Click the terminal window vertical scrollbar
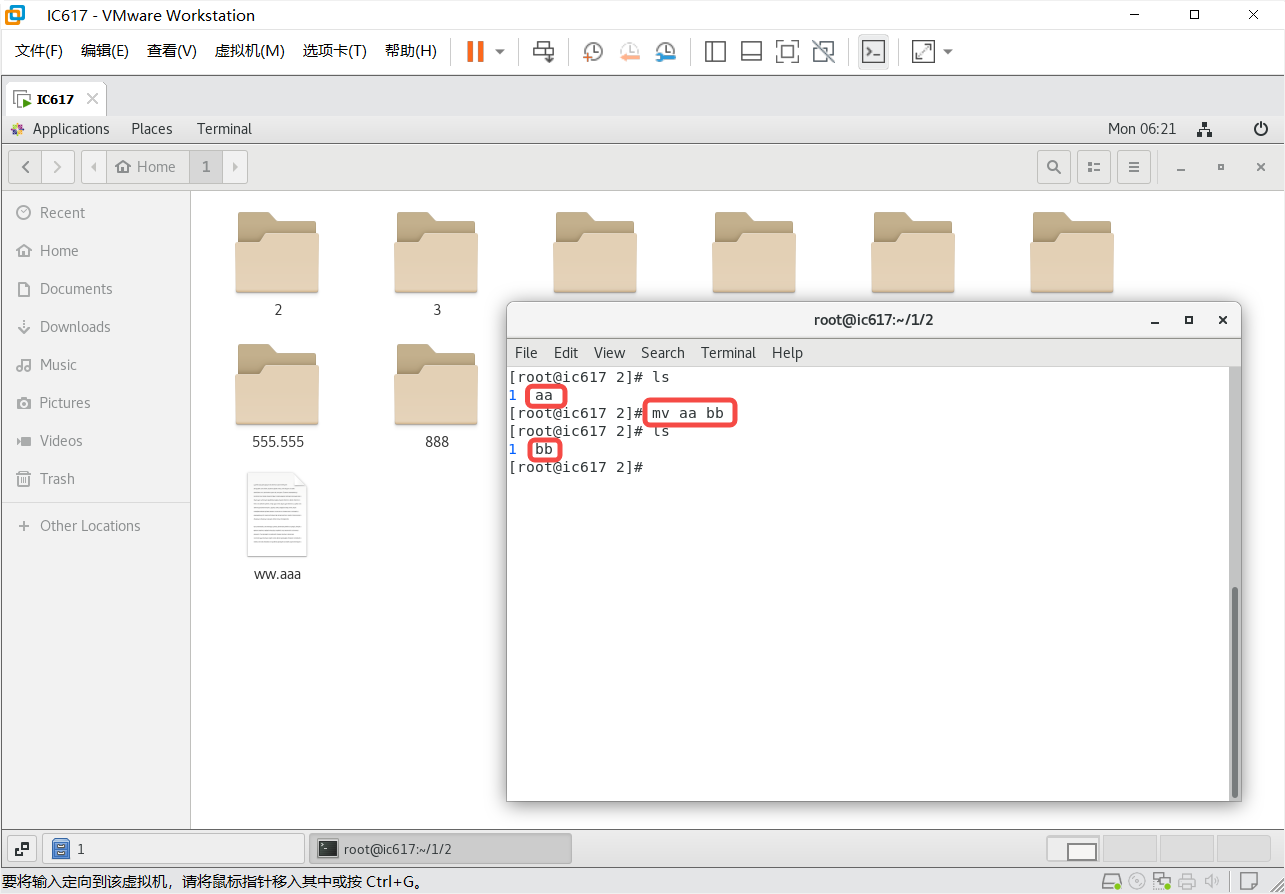The image size is (1285, 894). [1235, 690]
